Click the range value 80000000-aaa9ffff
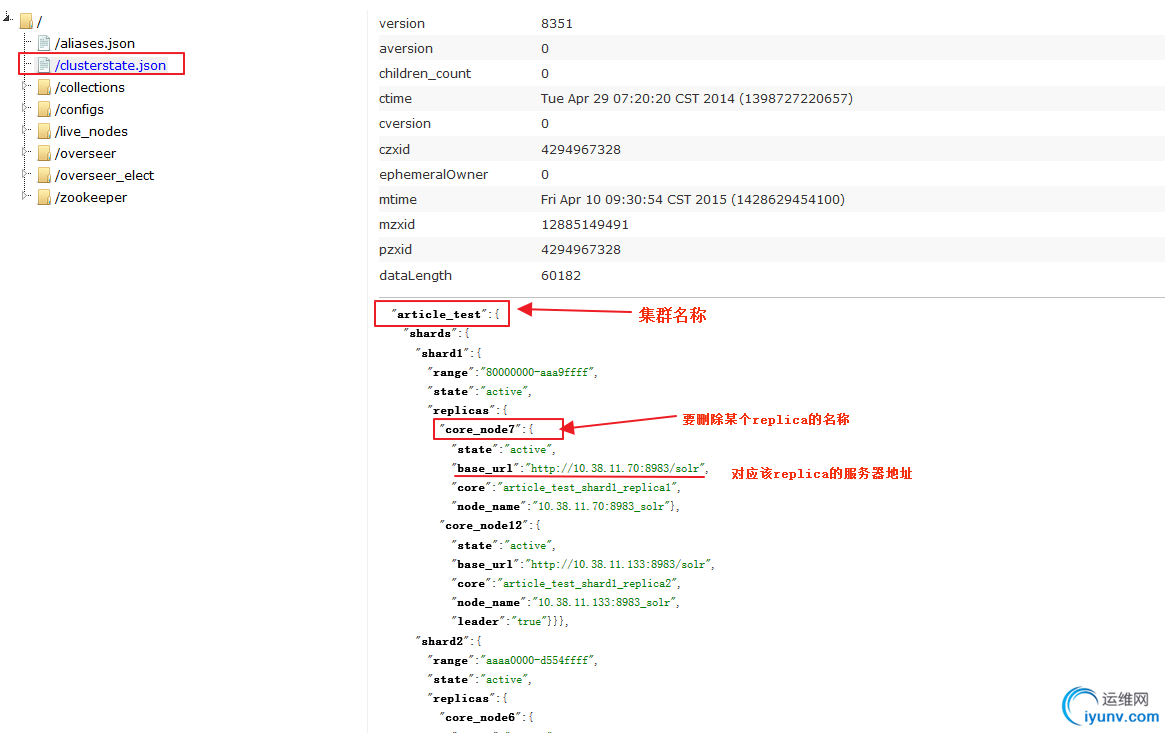Screen dimensions: 1165x733 538,372
